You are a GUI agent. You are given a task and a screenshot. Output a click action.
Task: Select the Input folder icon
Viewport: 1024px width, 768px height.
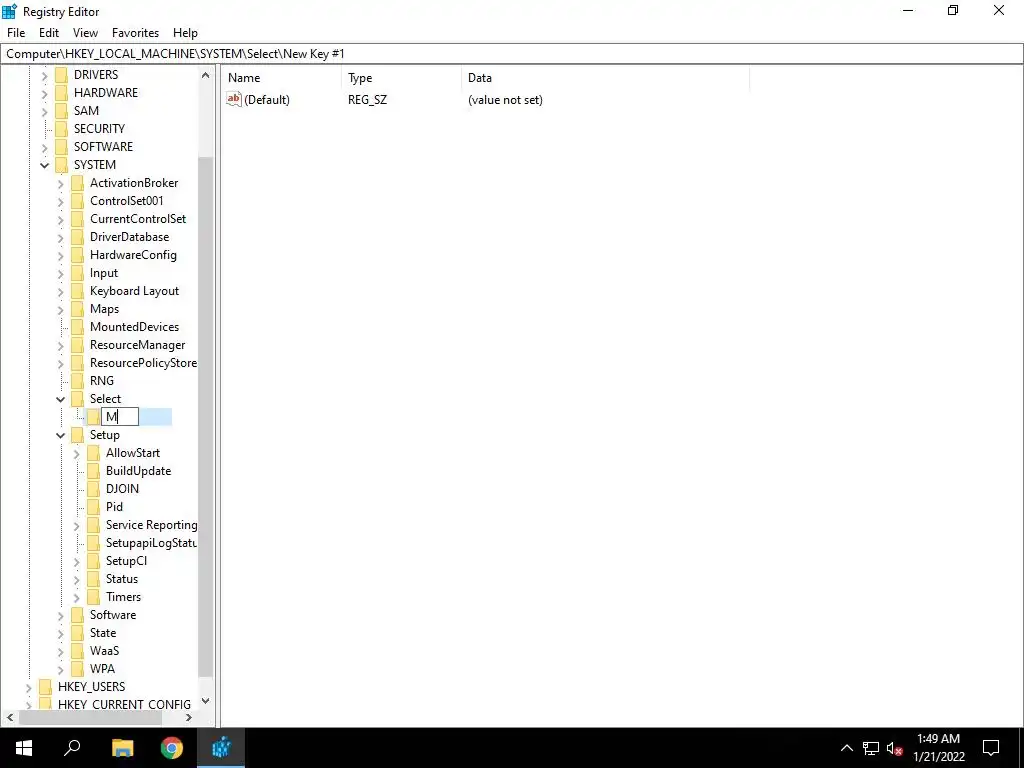coord(77,273)
